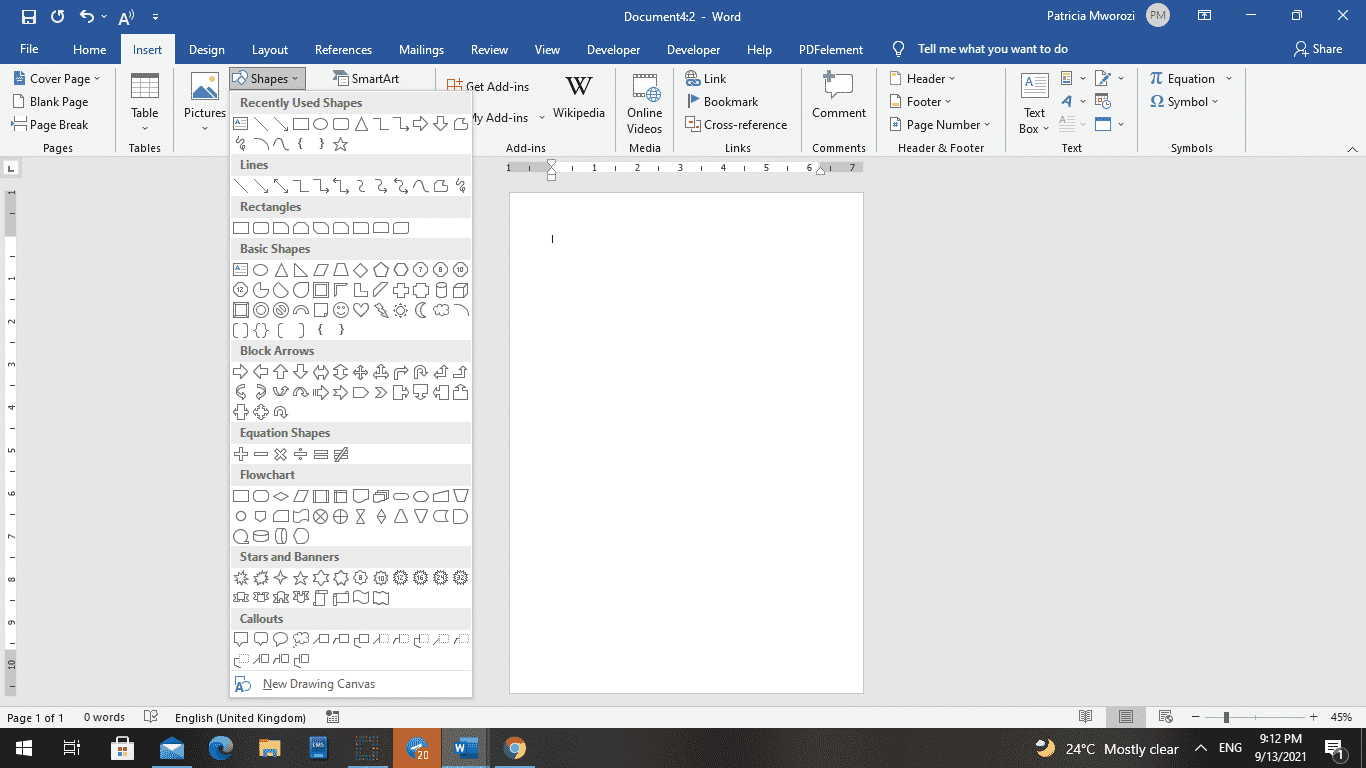The height and width of the screenshot is (768, 1366).
Task: Choose the 5-Point Star shape
Action: pyautogui.click(x=301, y=578)
